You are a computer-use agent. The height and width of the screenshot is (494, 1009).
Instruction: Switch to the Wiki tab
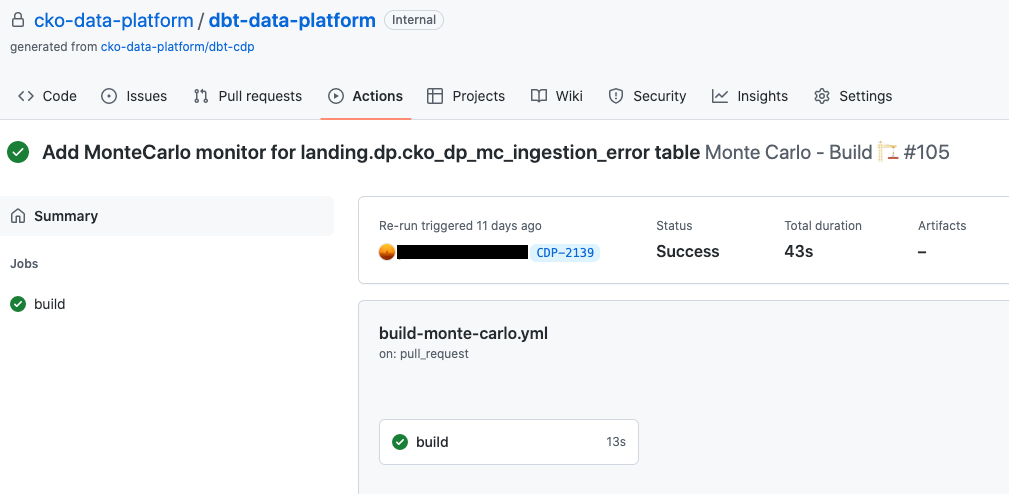click(569, 96)
